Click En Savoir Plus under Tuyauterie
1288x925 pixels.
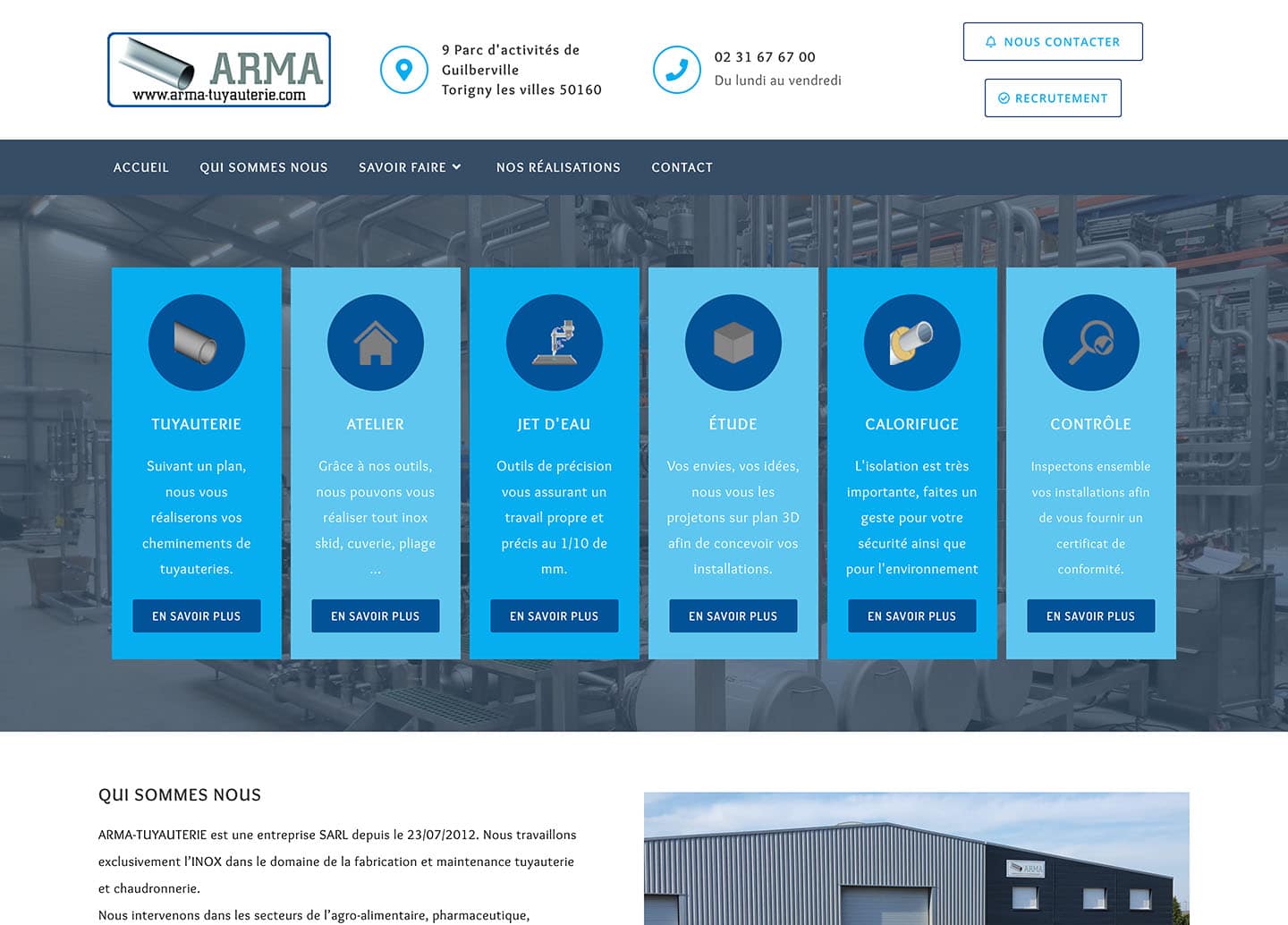197,616
